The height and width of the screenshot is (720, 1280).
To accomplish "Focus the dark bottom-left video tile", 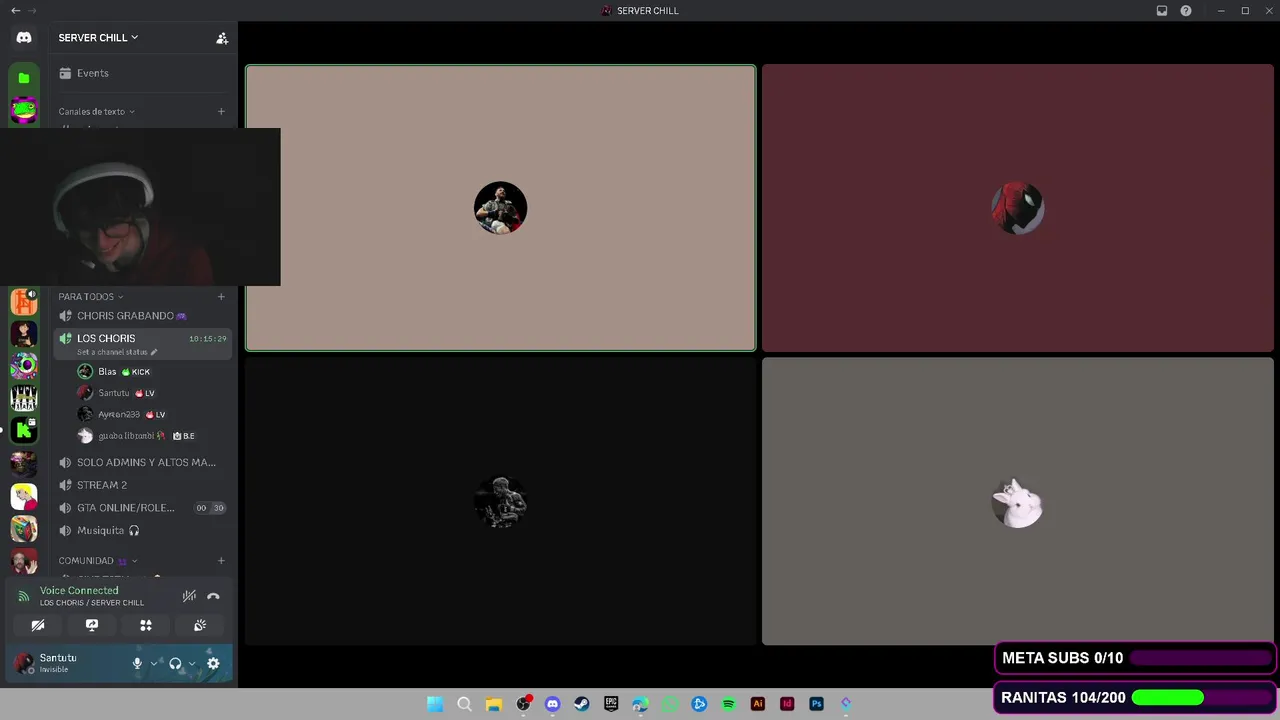I will tap(500, 501).
